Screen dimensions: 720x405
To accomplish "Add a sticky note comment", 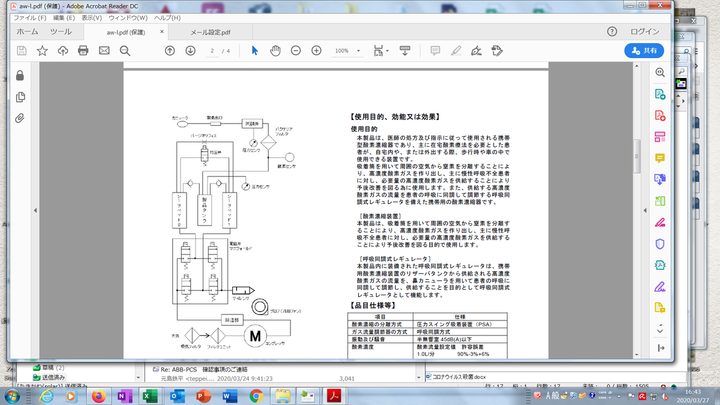I will click(x=435, y=50).
